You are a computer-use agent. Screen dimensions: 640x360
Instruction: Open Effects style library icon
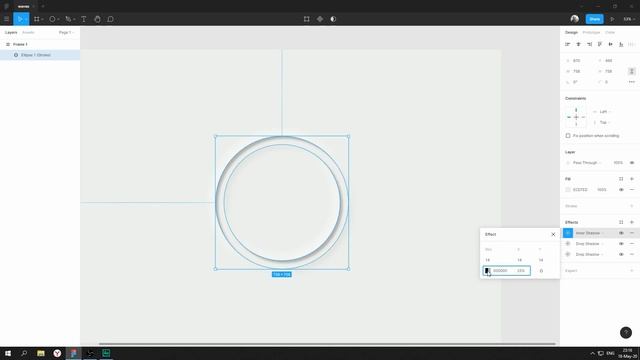point(621,222)
